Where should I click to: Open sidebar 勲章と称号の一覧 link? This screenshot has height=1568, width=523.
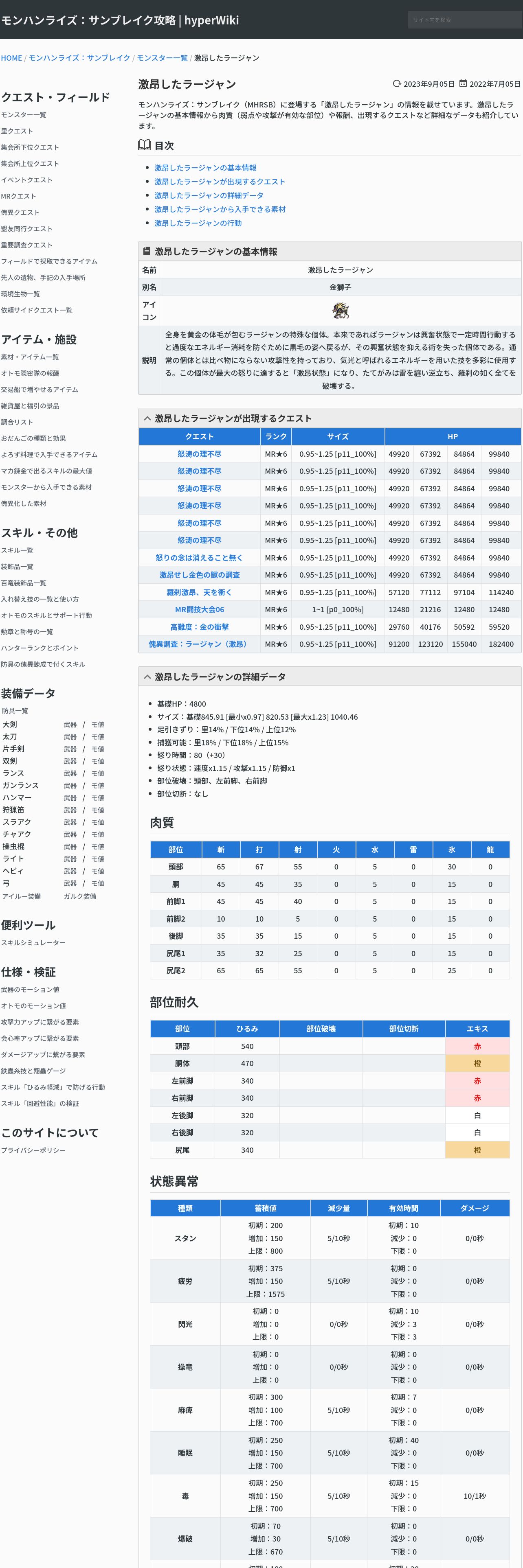pyautogui.click(x=27, y=632)
